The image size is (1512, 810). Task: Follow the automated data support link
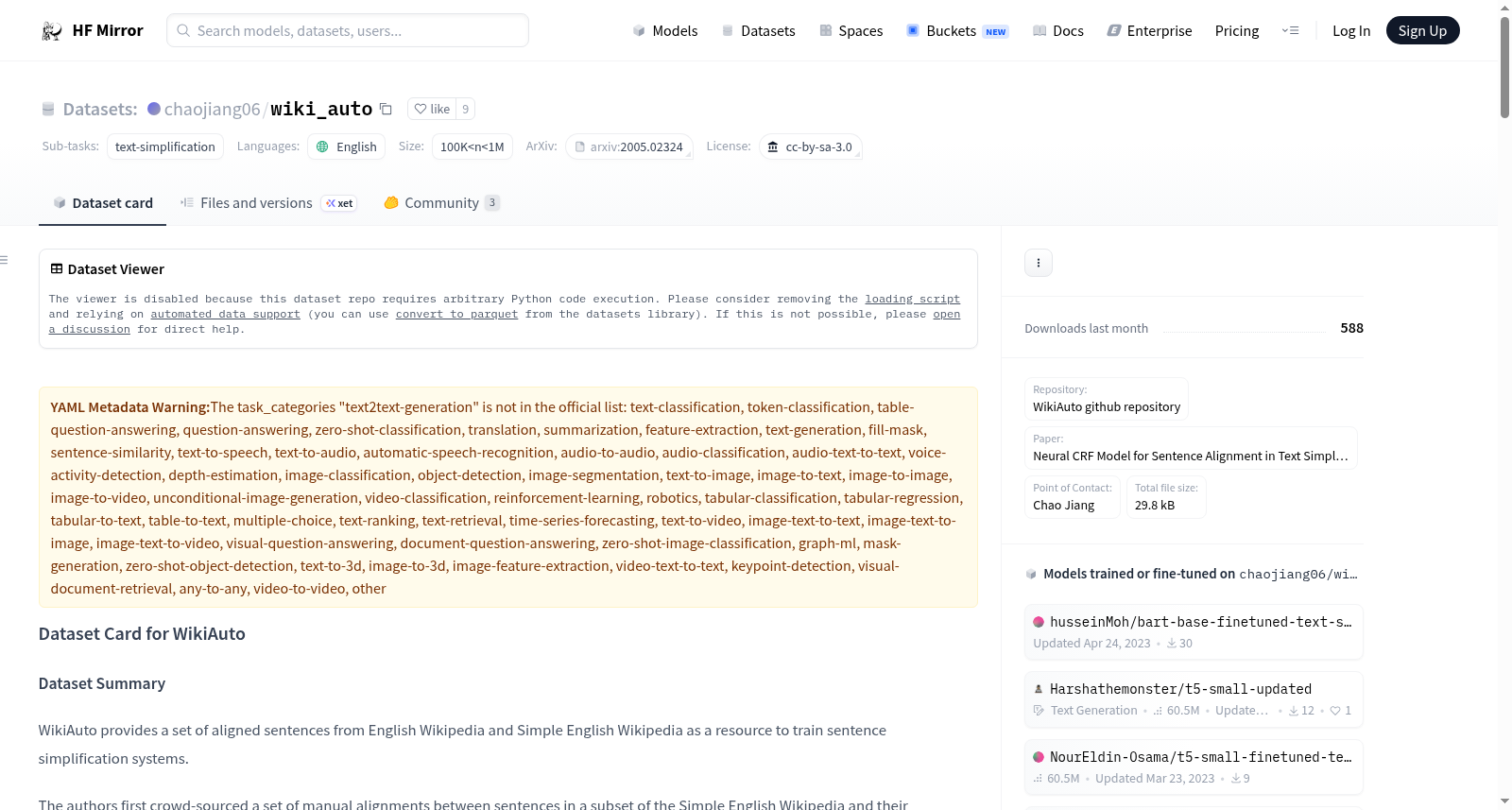pos(225,314)
